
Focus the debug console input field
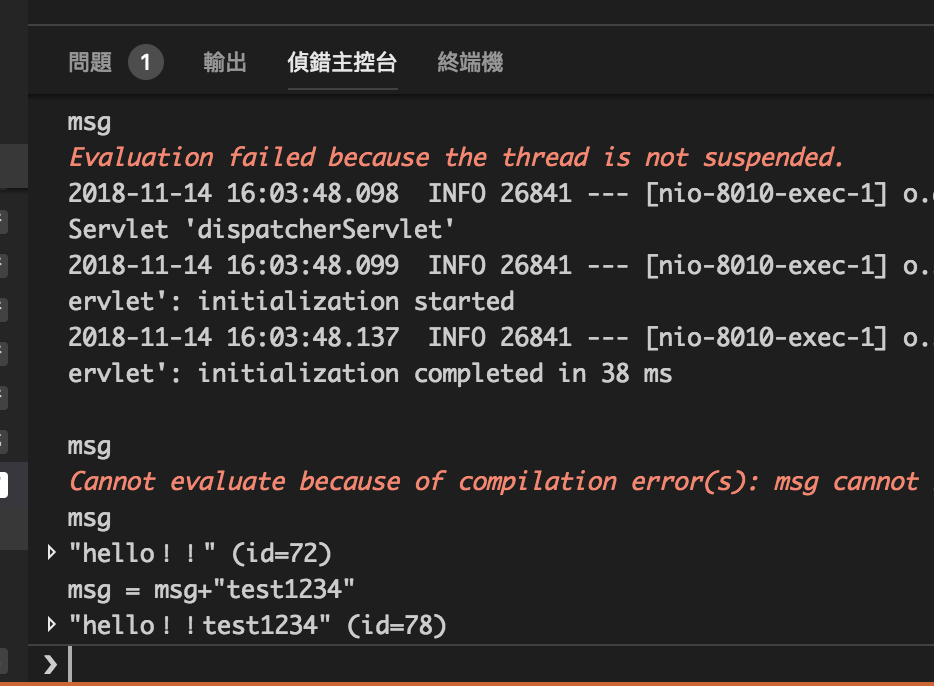click(x=500, y=663)
